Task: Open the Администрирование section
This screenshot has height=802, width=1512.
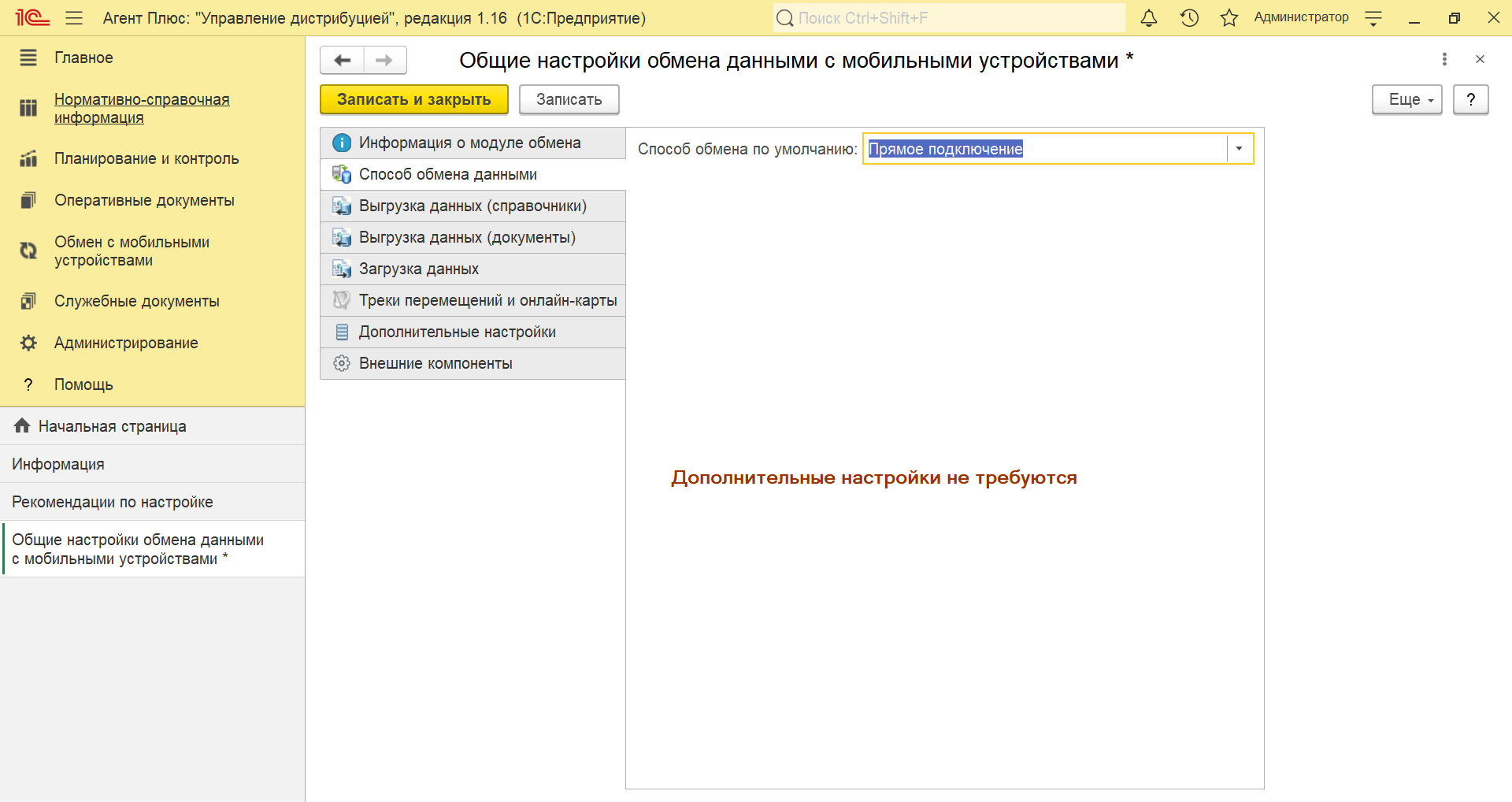Action: 126,343
